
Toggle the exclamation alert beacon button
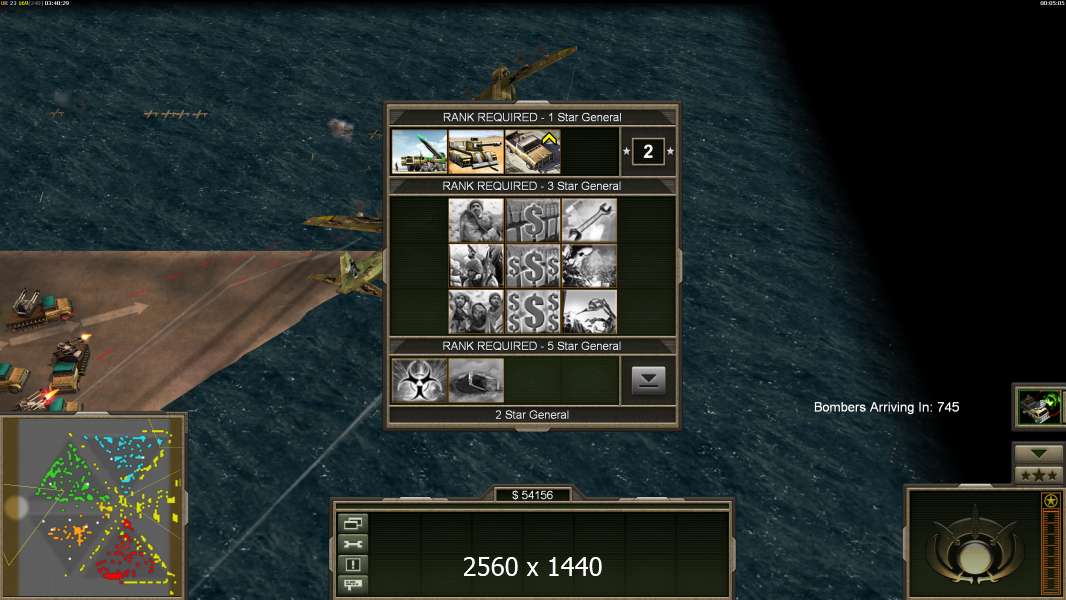click(x=353, y=564)
